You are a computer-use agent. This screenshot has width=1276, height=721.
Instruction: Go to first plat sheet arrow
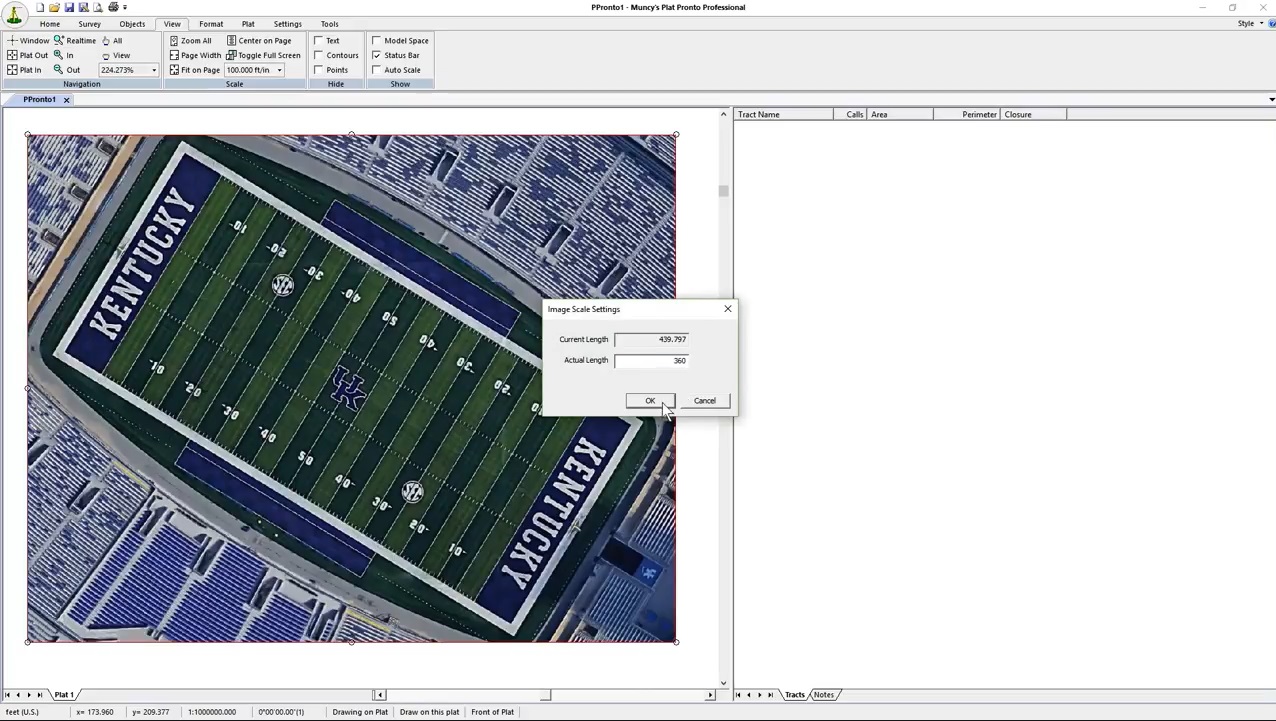tap(7, 694)
